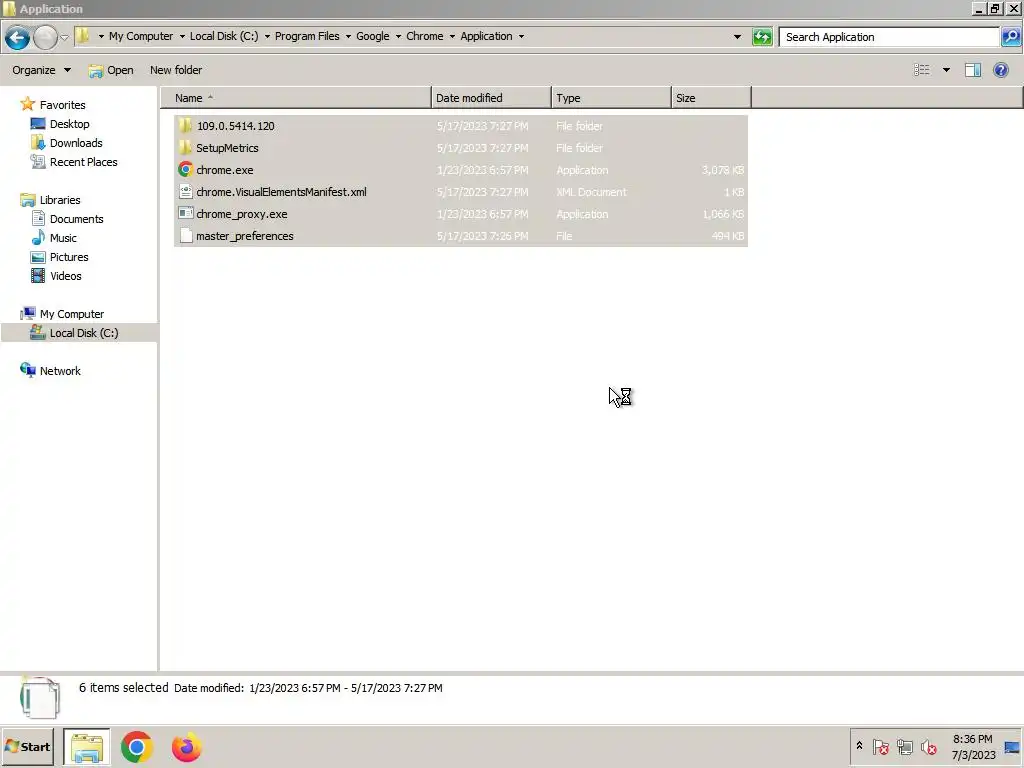Screen dimensions: 1024x768
Task: Open the Music library
Action: click(x=63, y=238)
